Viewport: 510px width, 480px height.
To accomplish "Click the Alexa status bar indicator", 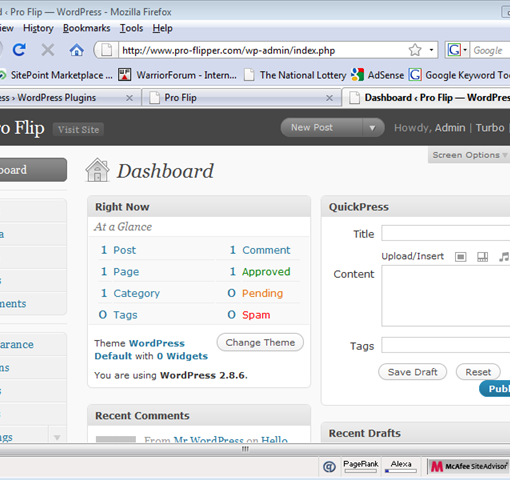I will pyautogui.click(x=401, y=466).
